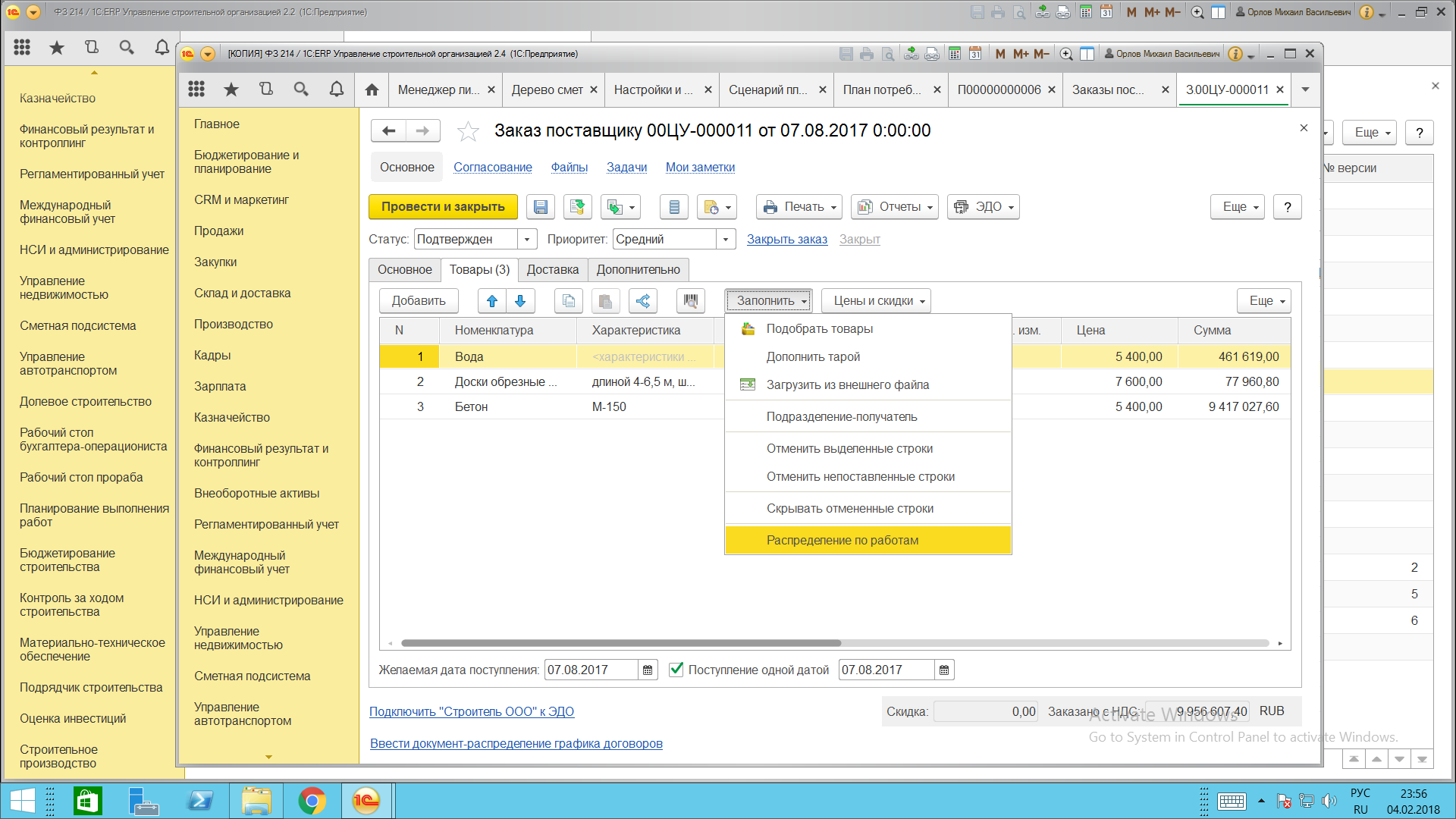This screenshot has height=819, width=1456.
Task: Move row down blue arrow
Action: click(x=520, y=301)
